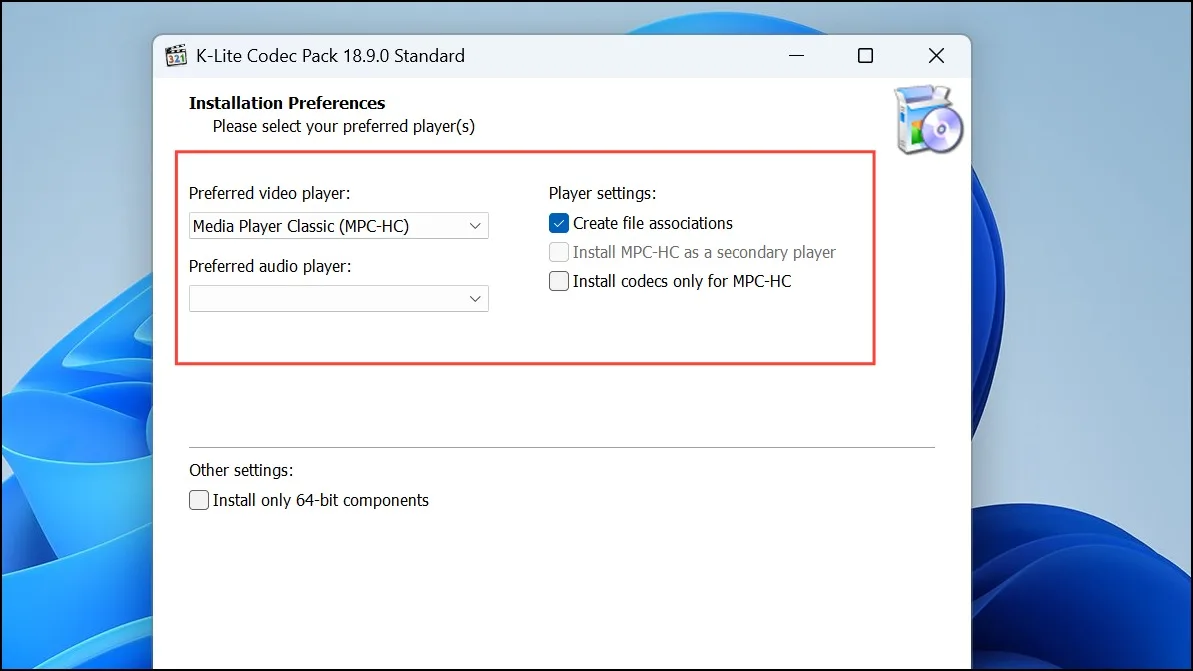Click the codec pack disc box icon
1193x671 pixels.
click(x=928, y=119)
